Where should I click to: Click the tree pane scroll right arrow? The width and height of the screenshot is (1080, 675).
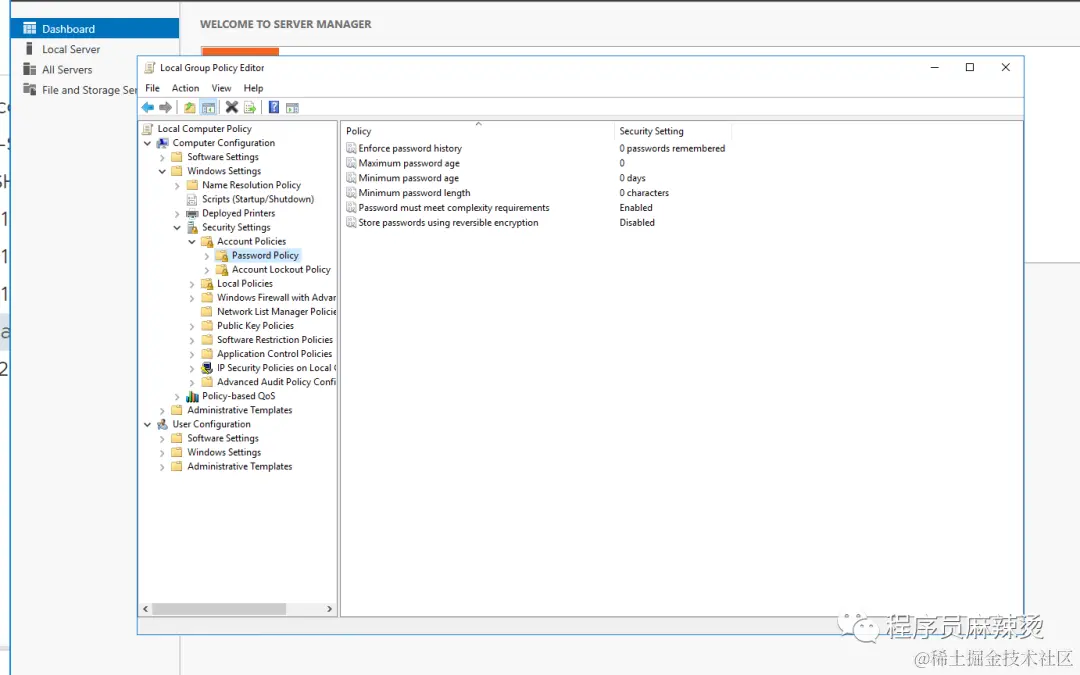coord(329,609)
